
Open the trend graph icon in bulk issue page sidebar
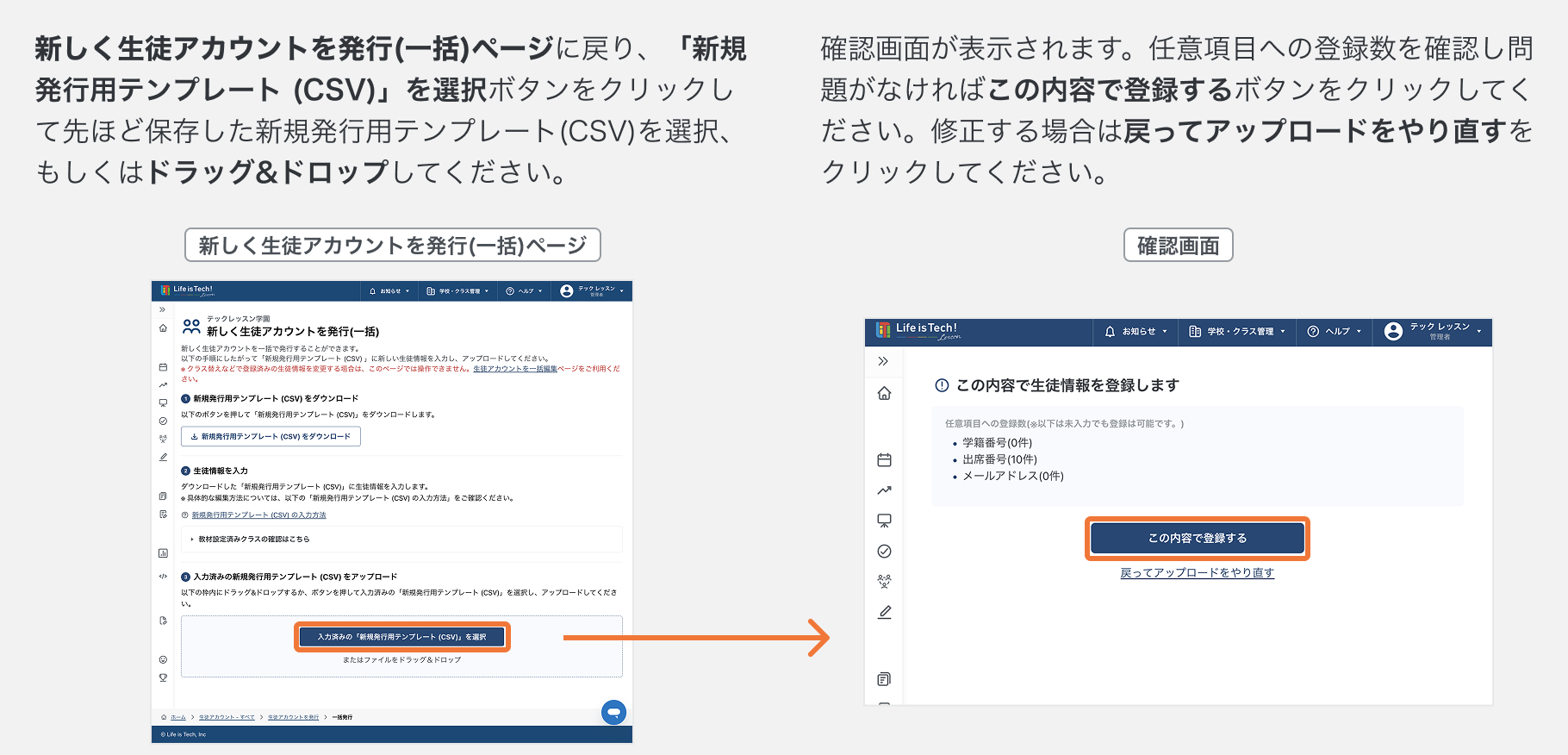(163, 385)
